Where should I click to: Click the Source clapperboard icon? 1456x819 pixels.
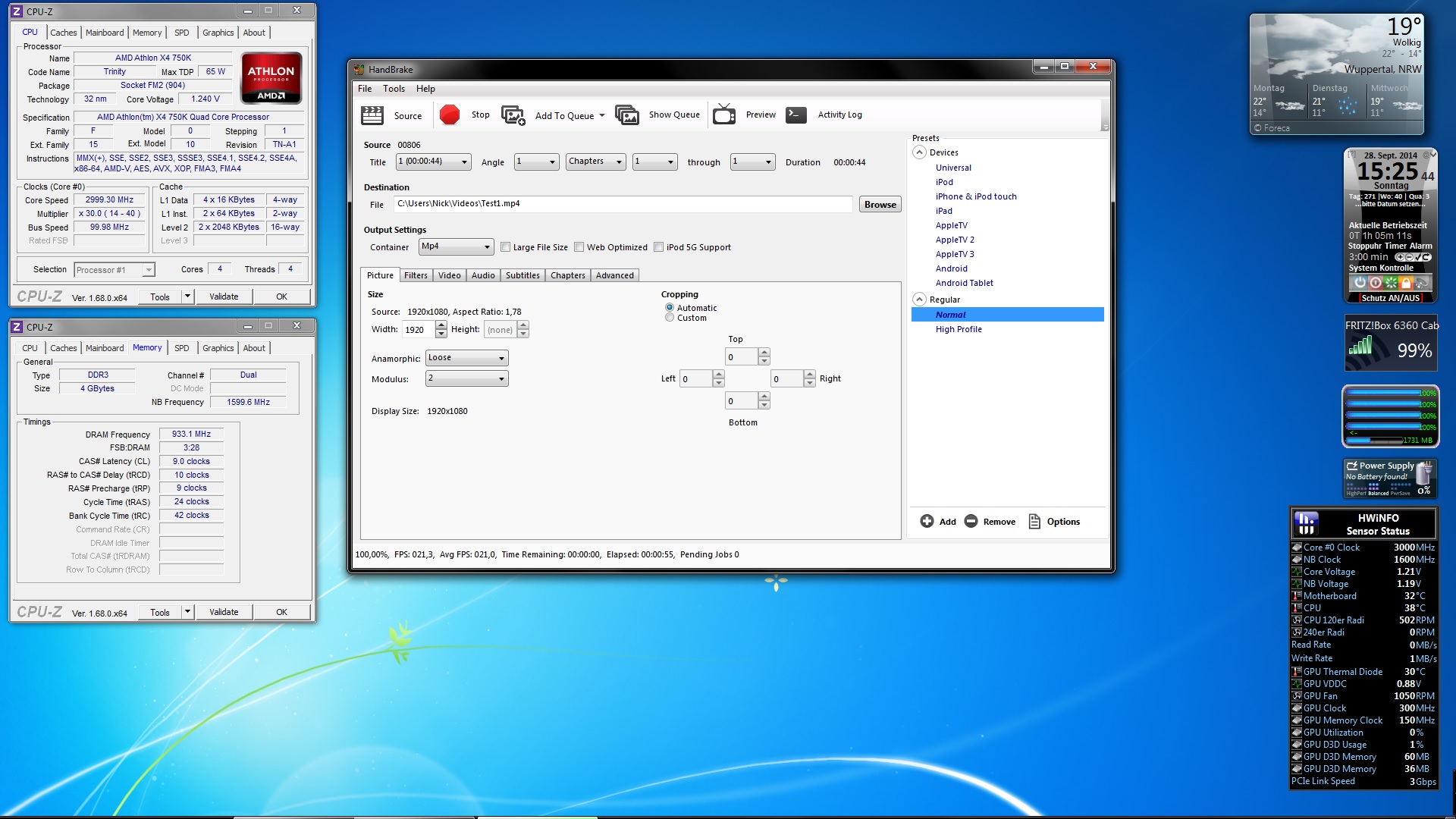click(372, 115)
